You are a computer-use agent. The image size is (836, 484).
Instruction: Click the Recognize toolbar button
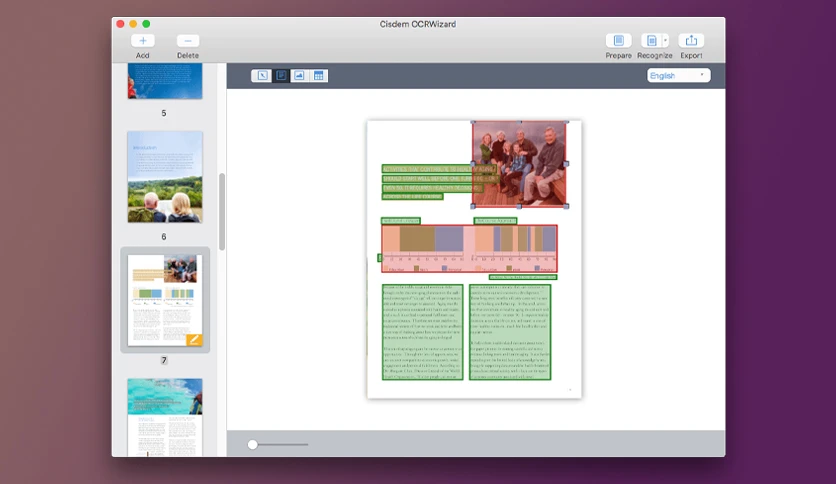pos(651,41)
